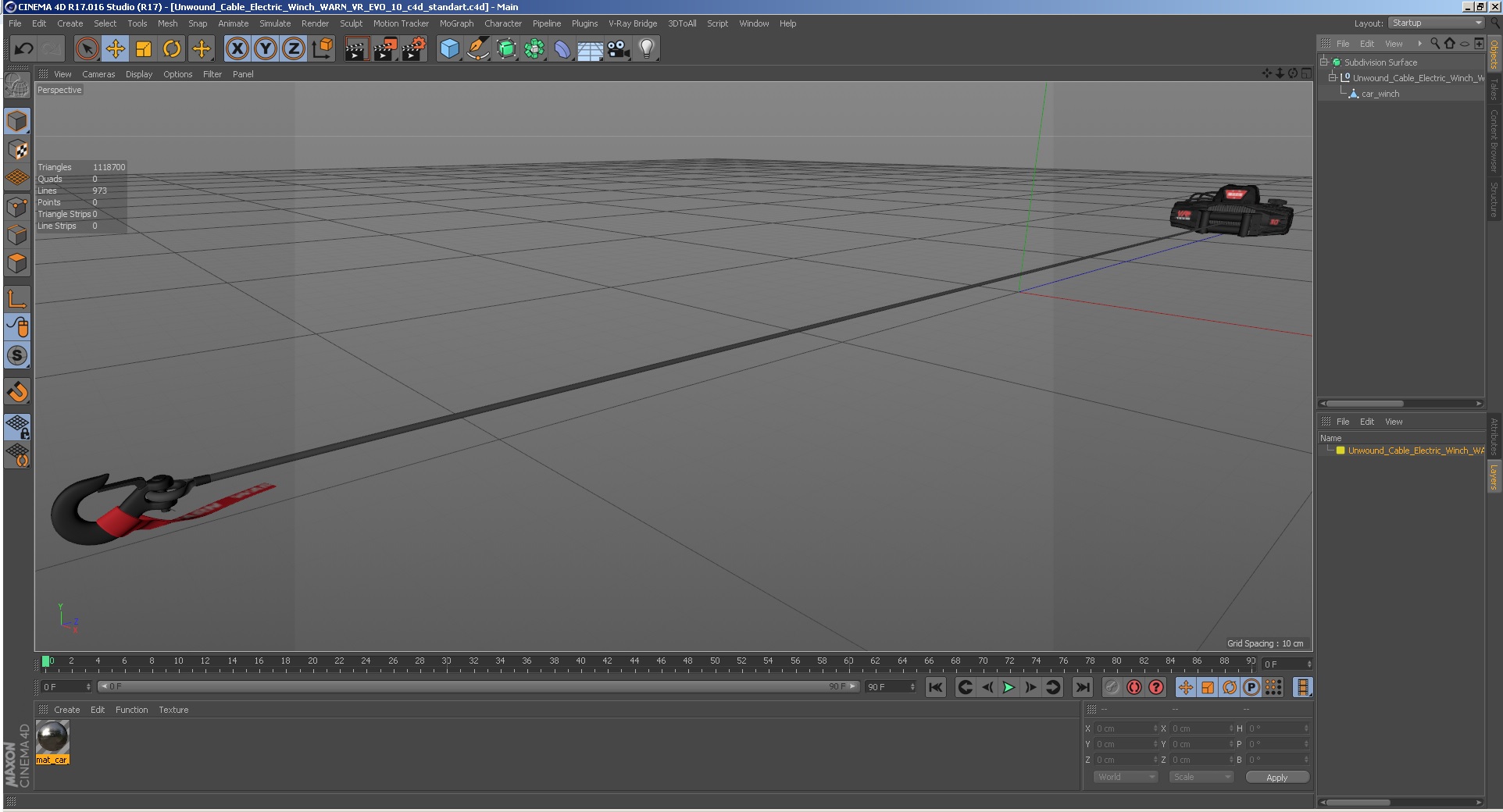Switch to Edges mode
The width and height of the screenshot is (1503, 812).
click(17, 235)
